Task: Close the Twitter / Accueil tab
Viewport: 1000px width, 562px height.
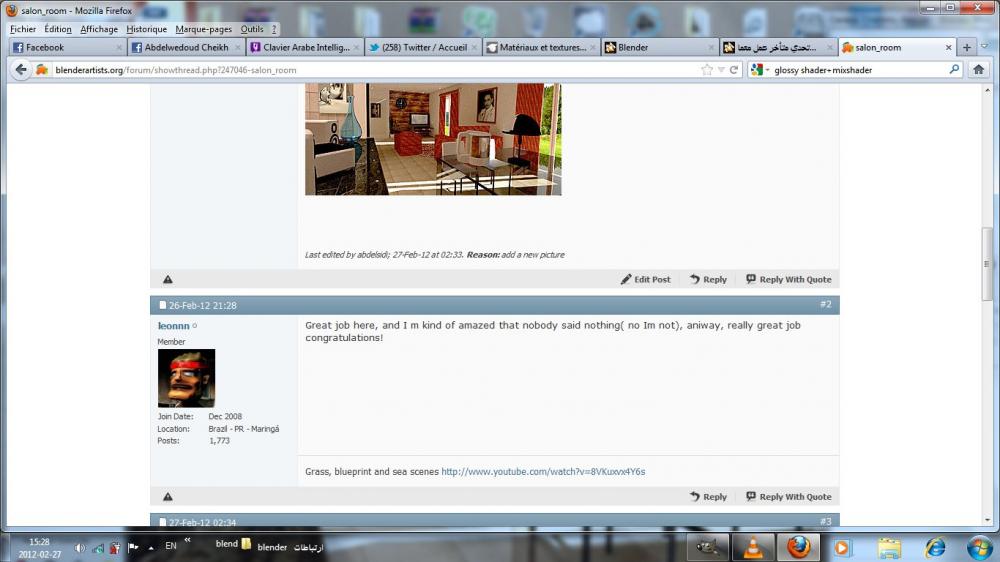Action: 474,47
